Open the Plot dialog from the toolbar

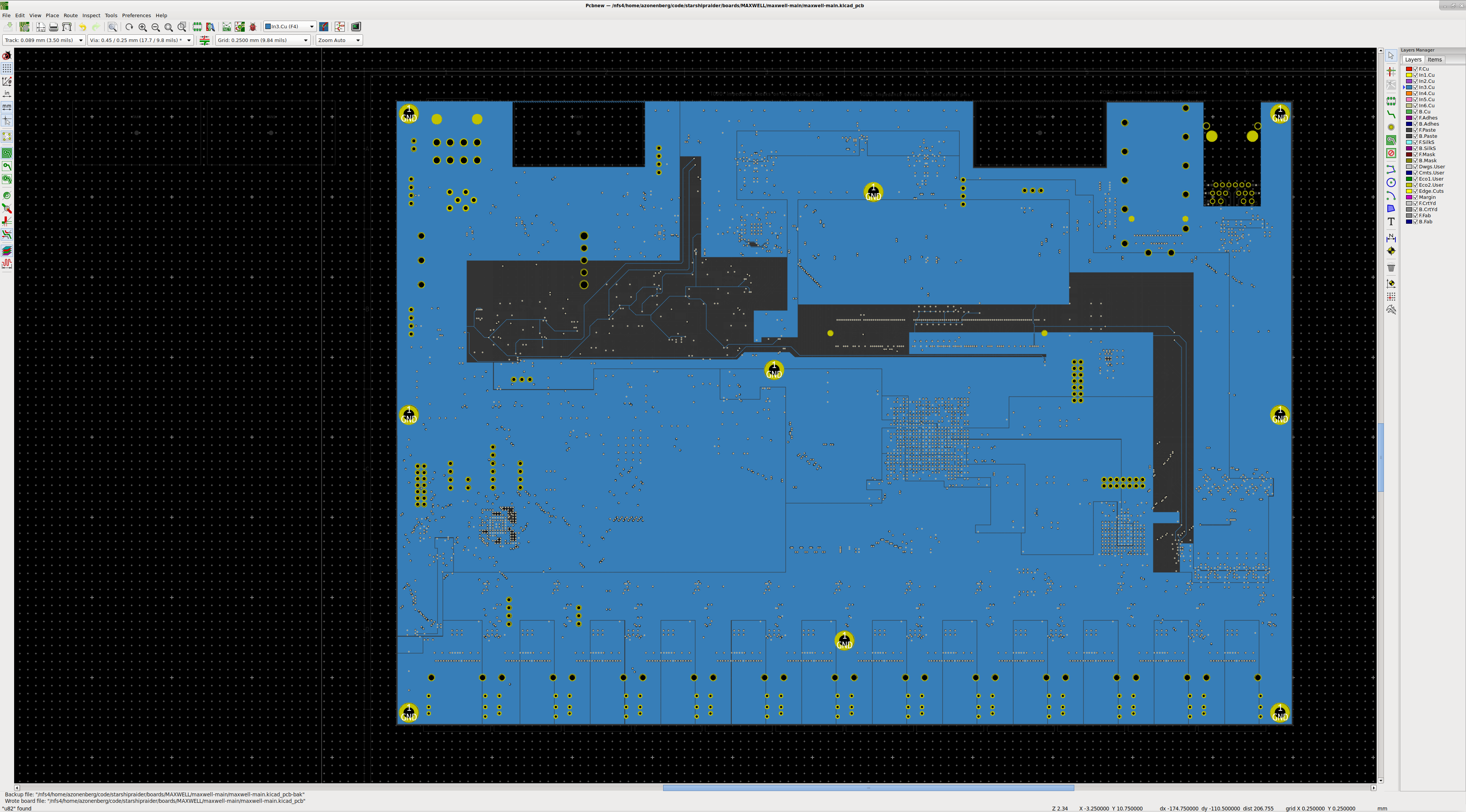point(66,27)
